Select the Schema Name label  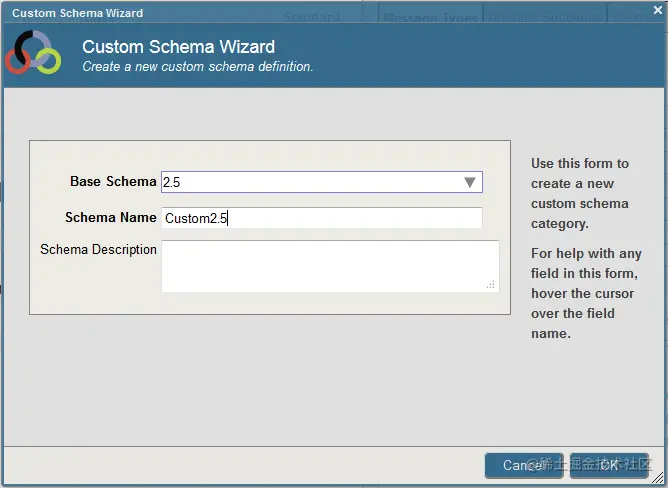pyautogui.click(x=111, y=217)
